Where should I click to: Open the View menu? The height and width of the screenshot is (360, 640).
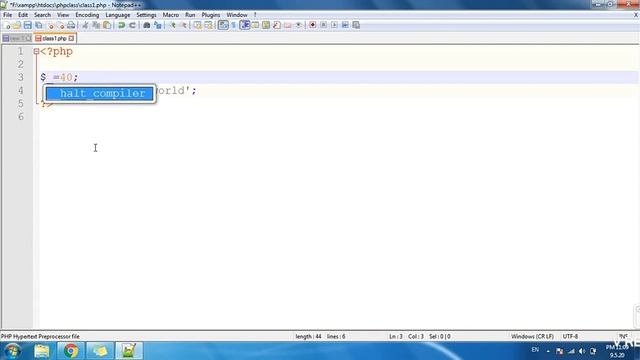[x=63, y=15]
